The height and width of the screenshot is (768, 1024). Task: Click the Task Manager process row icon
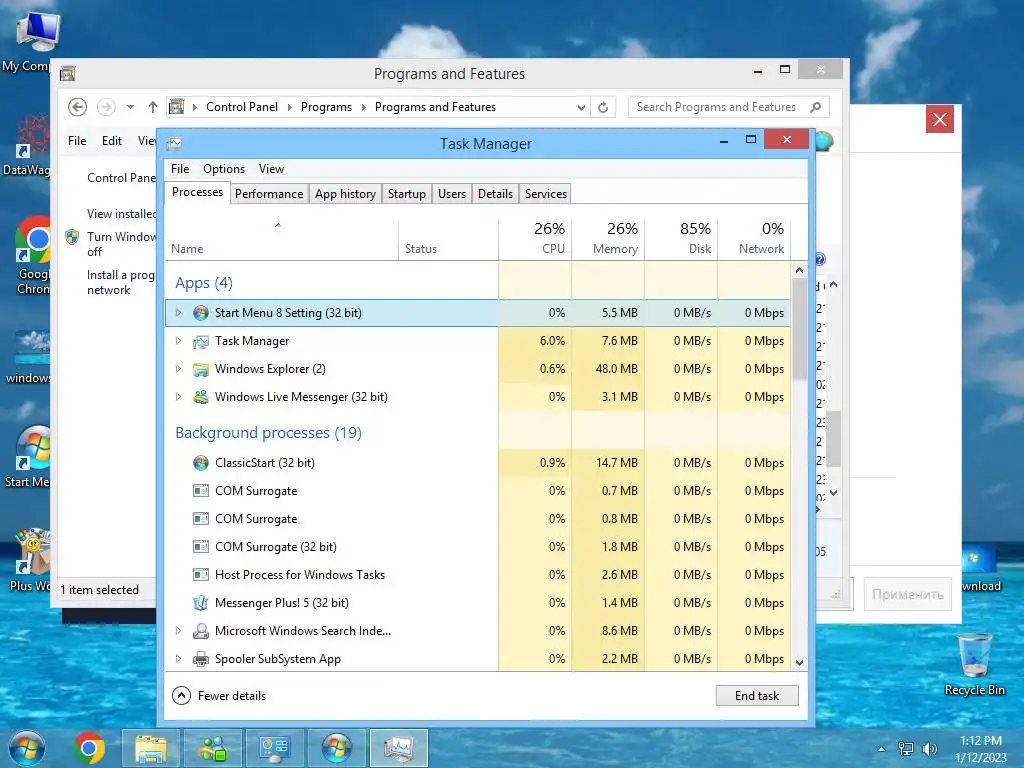[x=200, y=341]
